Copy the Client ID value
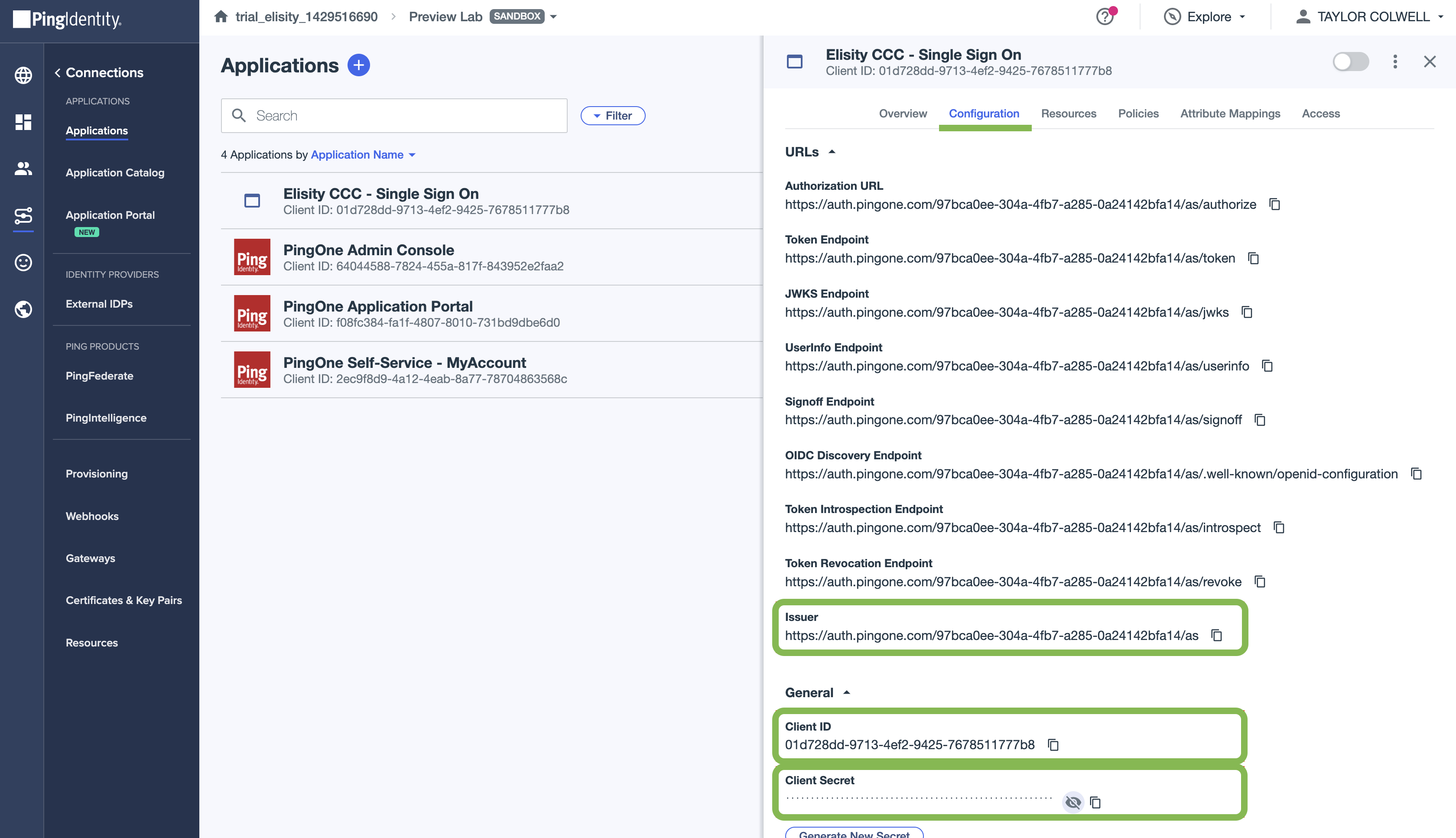This screenshot has width=1456, height=838. pyautogui.click(x=1053, y=745)
